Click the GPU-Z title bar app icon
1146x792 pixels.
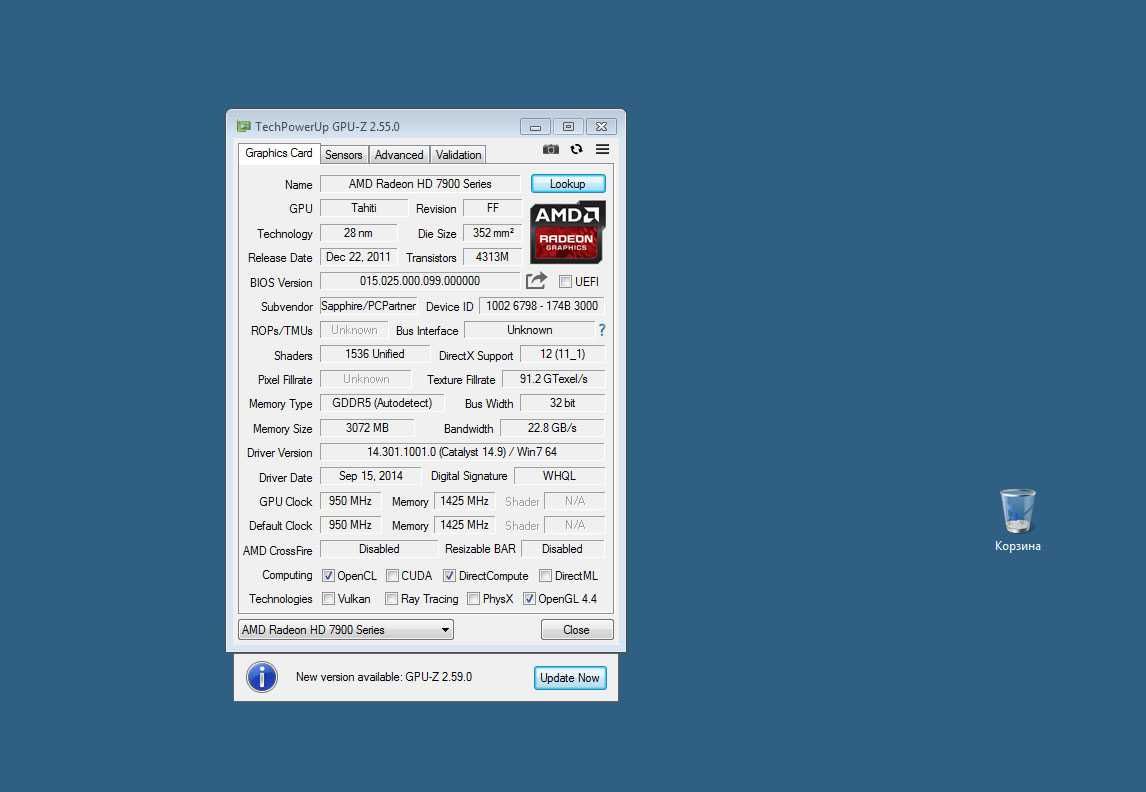(244, 126)
